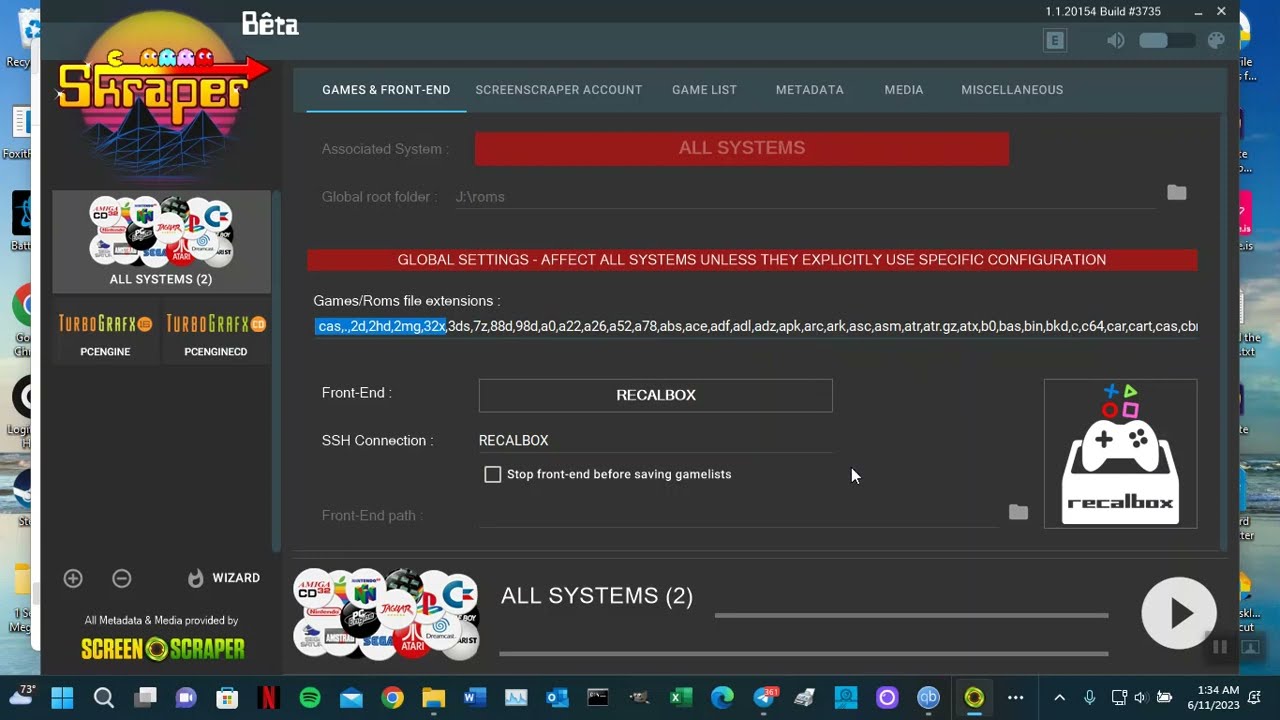Open Task View on taskbar
The image size is (1280, 720).
[x=146, y=697]
